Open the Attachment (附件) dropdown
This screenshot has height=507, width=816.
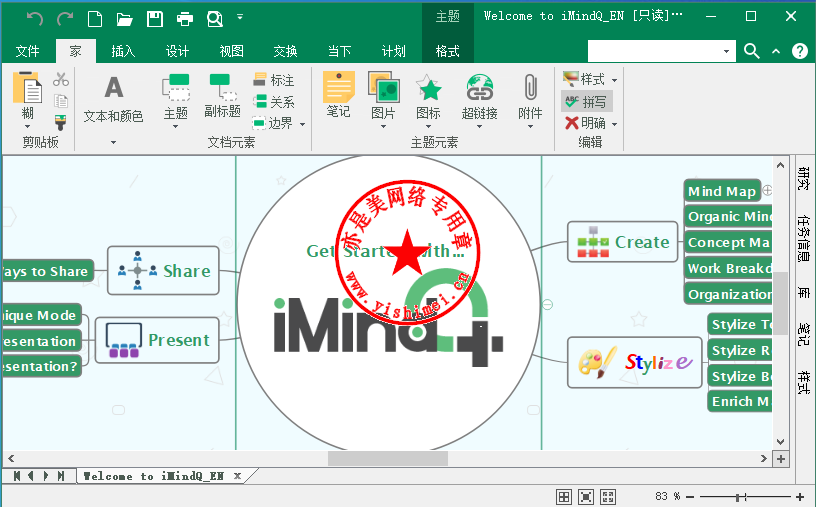[530, 127]
